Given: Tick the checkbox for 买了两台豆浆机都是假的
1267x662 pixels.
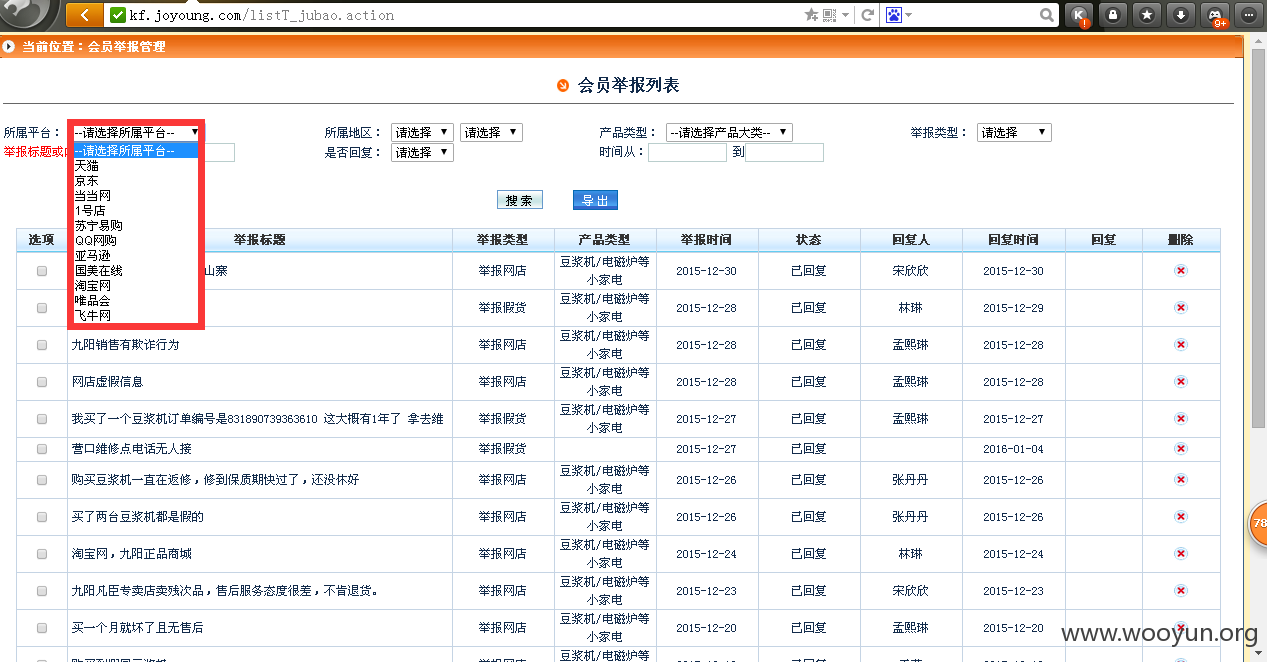Looking at the screenshot, I should (42, 517).
